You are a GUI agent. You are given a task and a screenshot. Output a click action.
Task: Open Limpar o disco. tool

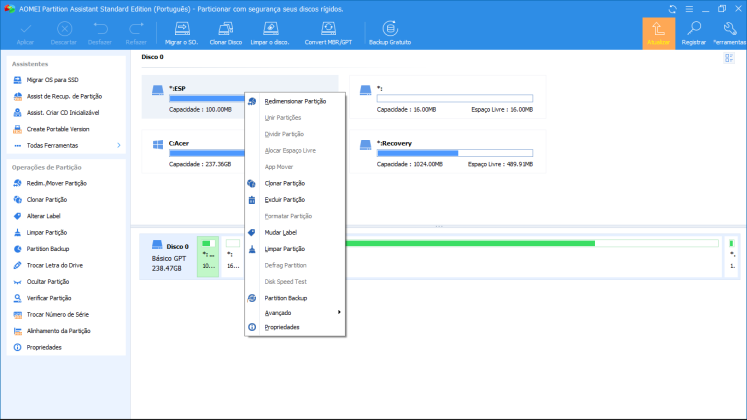pyautogui.click(x=270, y=33)
